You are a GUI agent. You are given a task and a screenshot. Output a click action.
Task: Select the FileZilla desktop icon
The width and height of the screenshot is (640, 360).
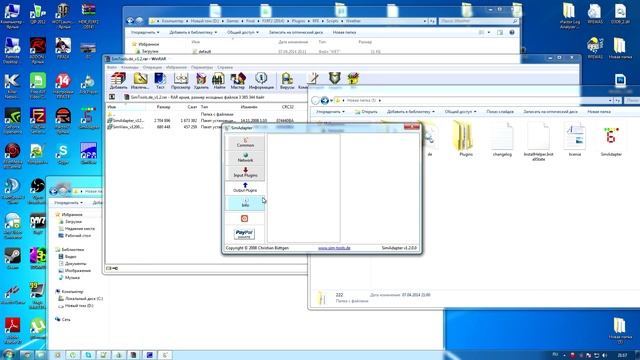[38, 120]
